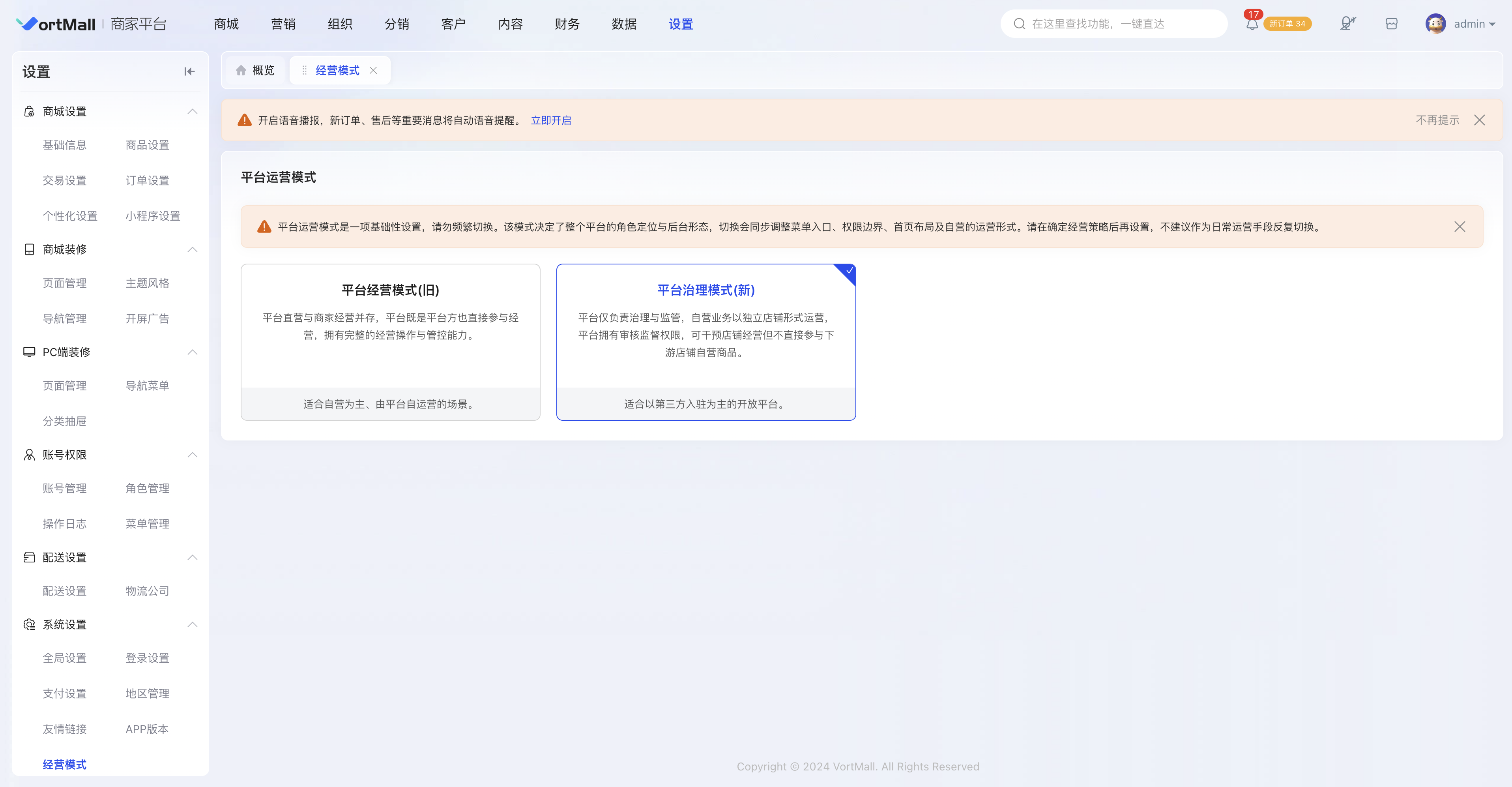Select the 平台经营模式(旧) card
The width and height of the screenshot is (1512, 787).
point(390,342)
